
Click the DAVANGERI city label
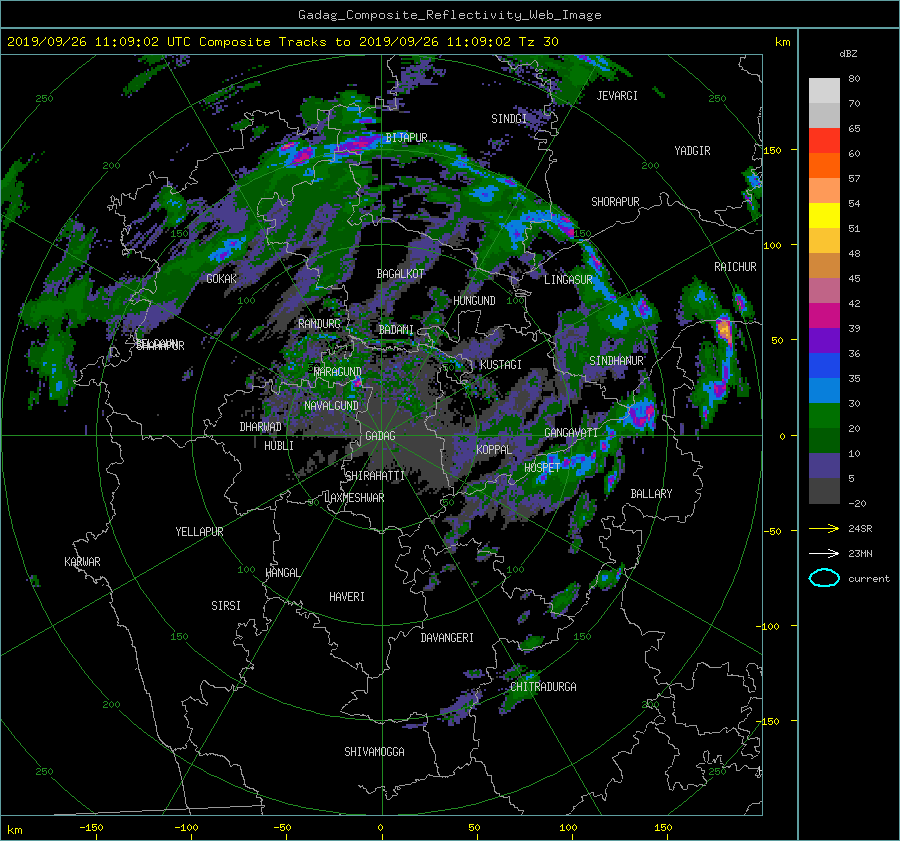447,638
